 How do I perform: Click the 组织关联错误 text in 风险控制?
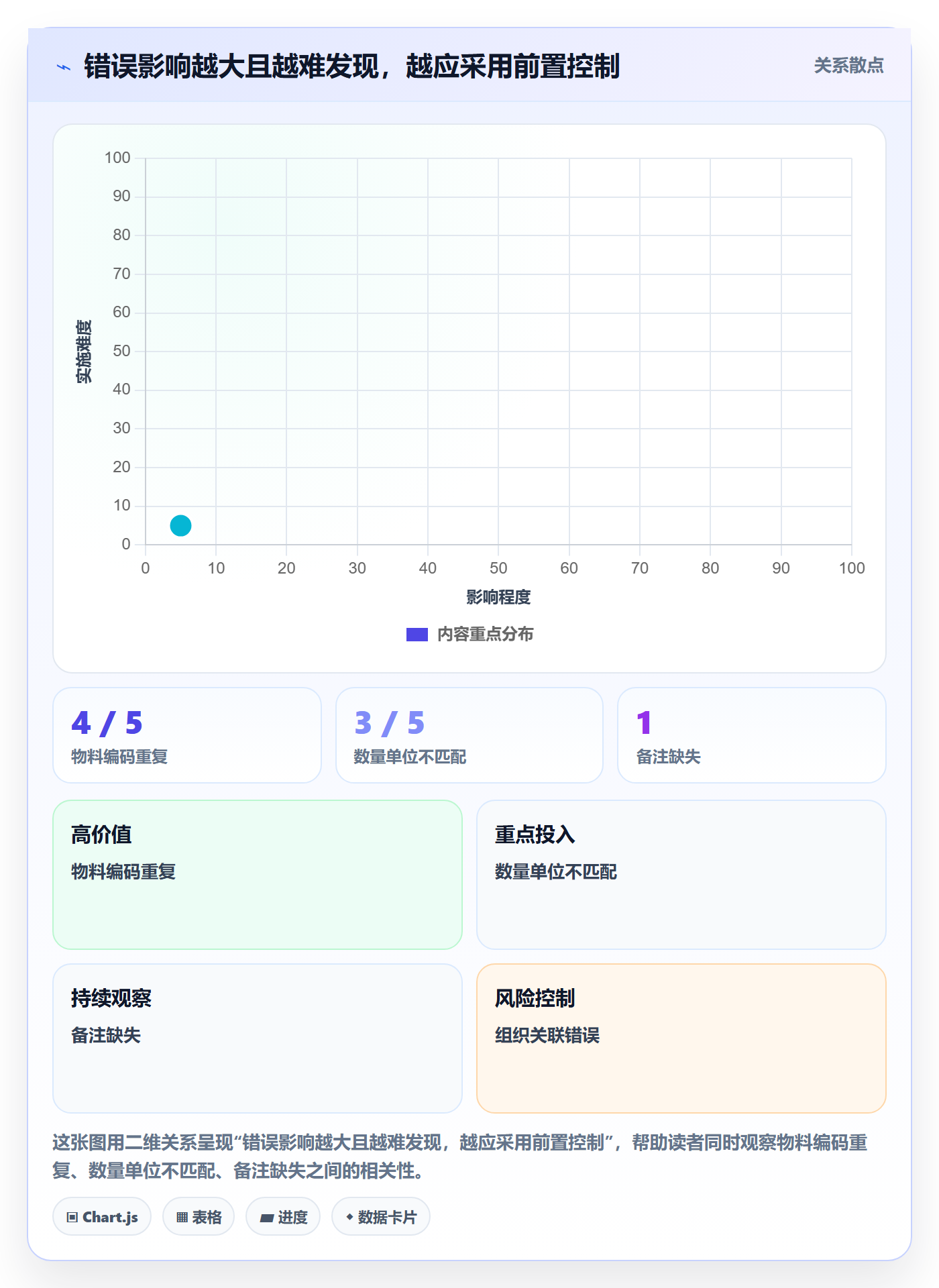click(547, 1035)
